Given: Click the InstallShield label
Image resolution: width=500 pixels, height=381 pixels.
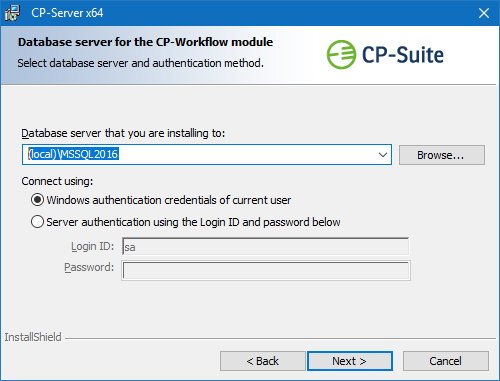Looking at the screenshot, I should (33, 337).
